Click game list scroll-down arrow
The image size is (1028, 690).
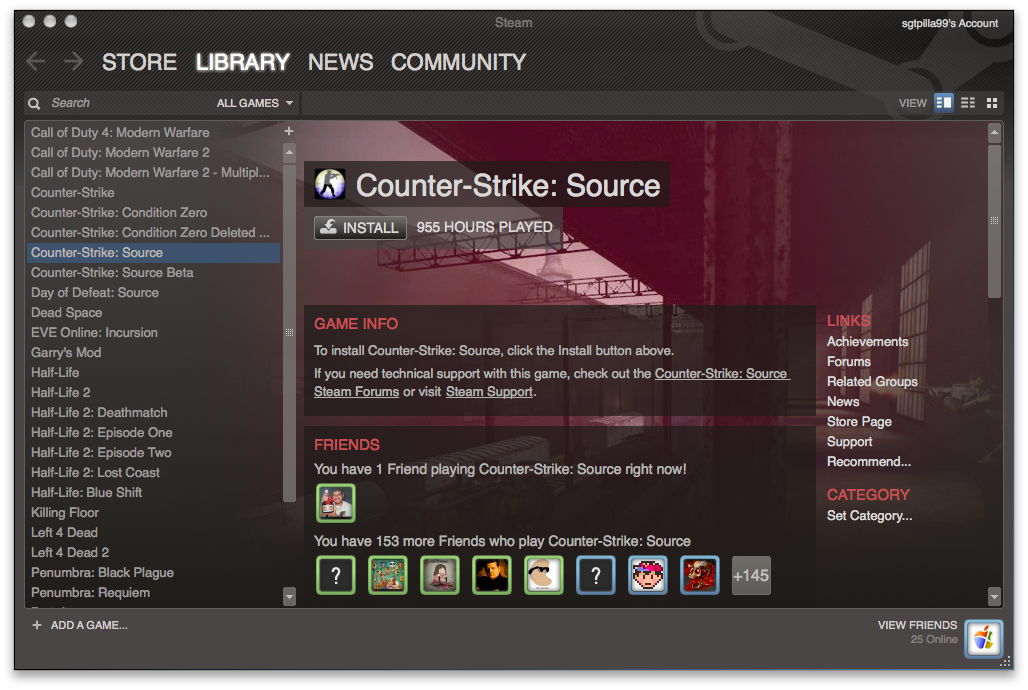click(x=289, y=597)
